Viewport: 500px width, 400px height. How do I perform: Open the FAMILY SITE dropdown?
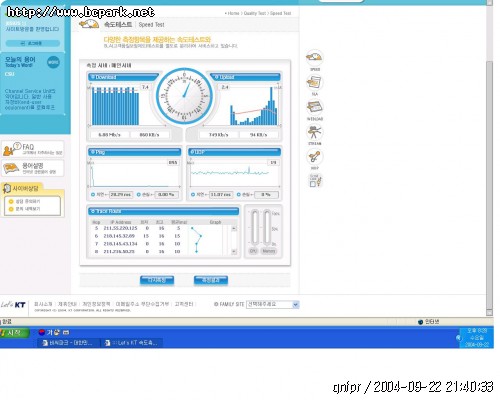pos(272,304)
